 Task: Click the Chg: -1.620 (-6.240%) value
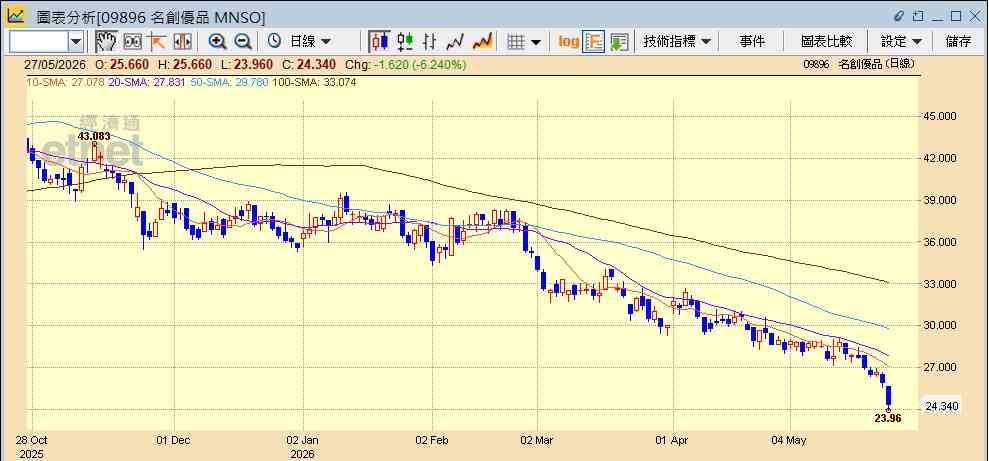point(404,64)
